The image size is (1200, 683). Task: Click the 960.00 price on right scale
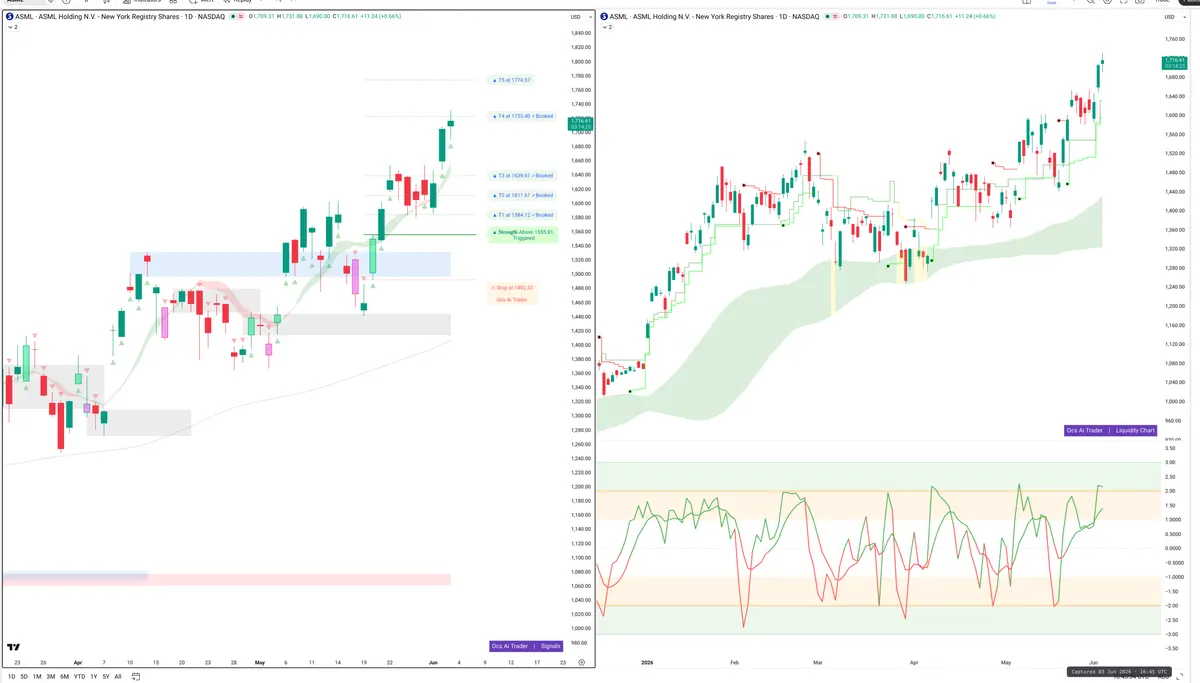click(x=1173, y=421)
